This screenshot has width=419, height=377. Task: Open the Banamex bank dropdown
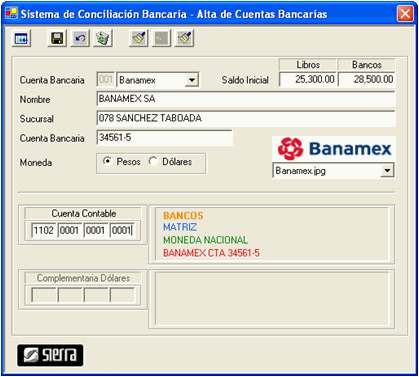pos(192,80)
